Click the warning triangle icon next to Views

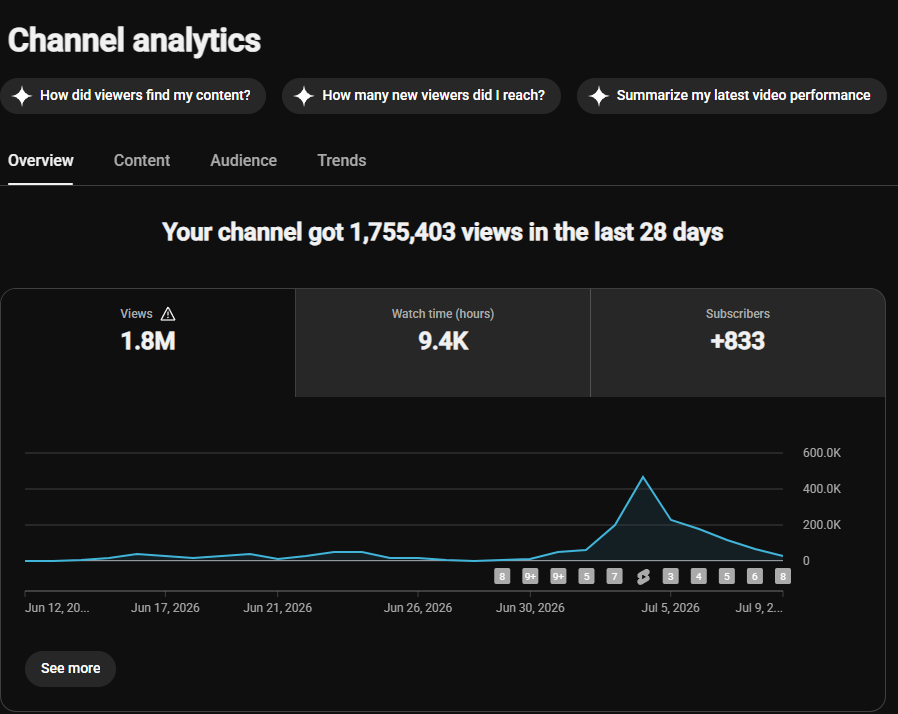168,314
